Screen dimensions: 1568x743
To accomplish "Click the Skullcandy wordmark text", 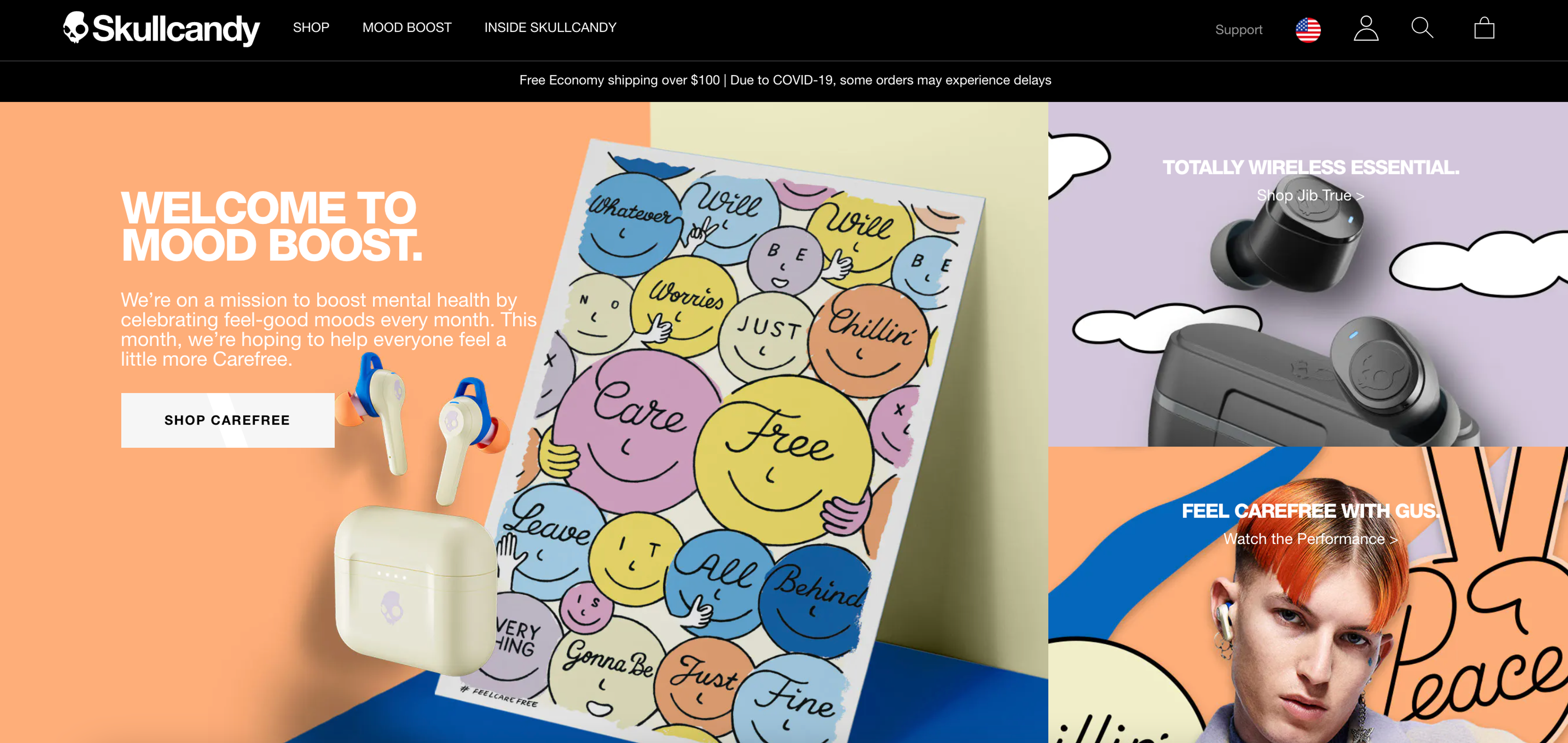I will [x=176, y=29].
